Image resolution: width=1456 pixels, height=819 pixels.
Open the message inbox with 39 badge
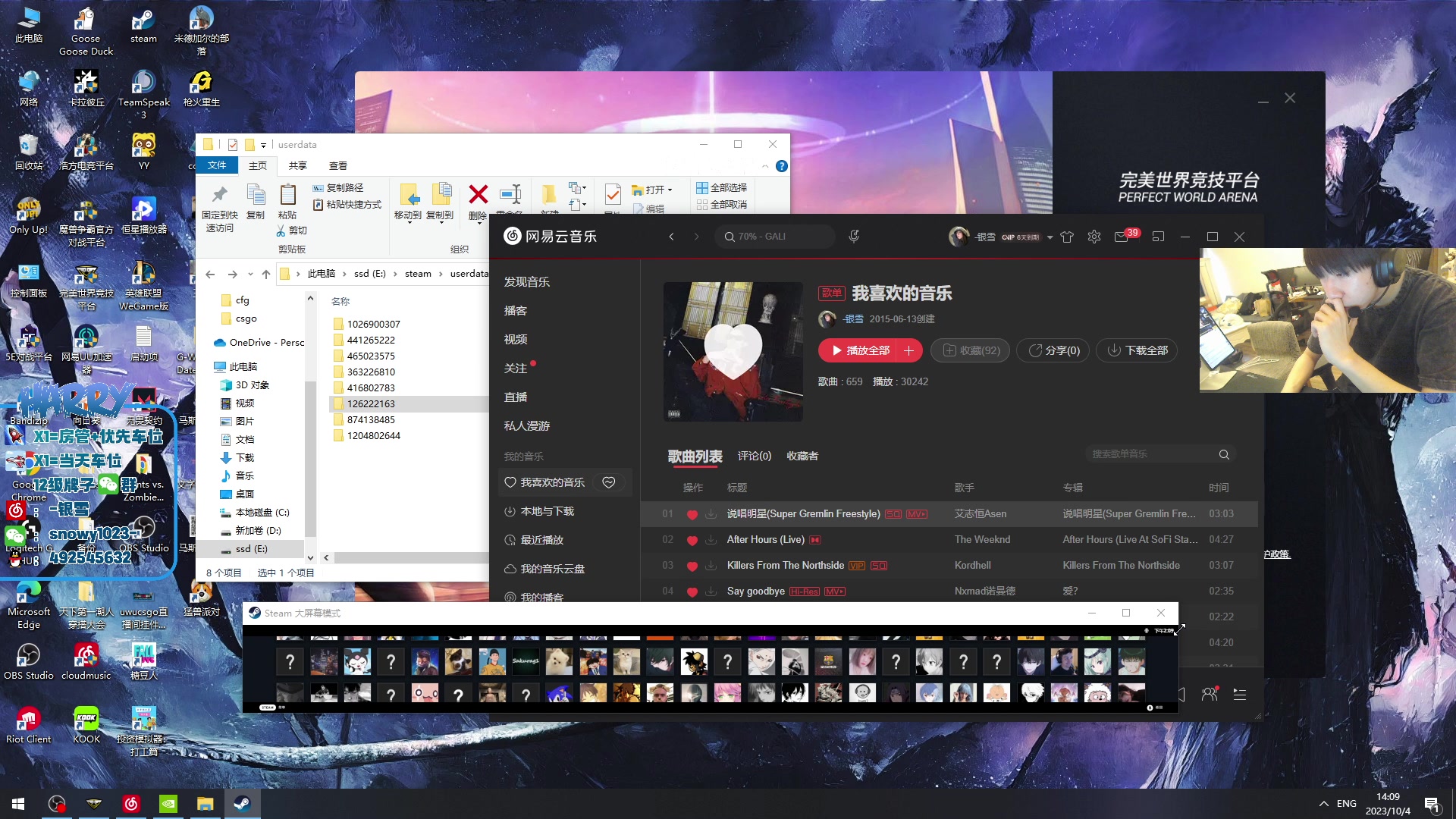tap(1122, 237)
